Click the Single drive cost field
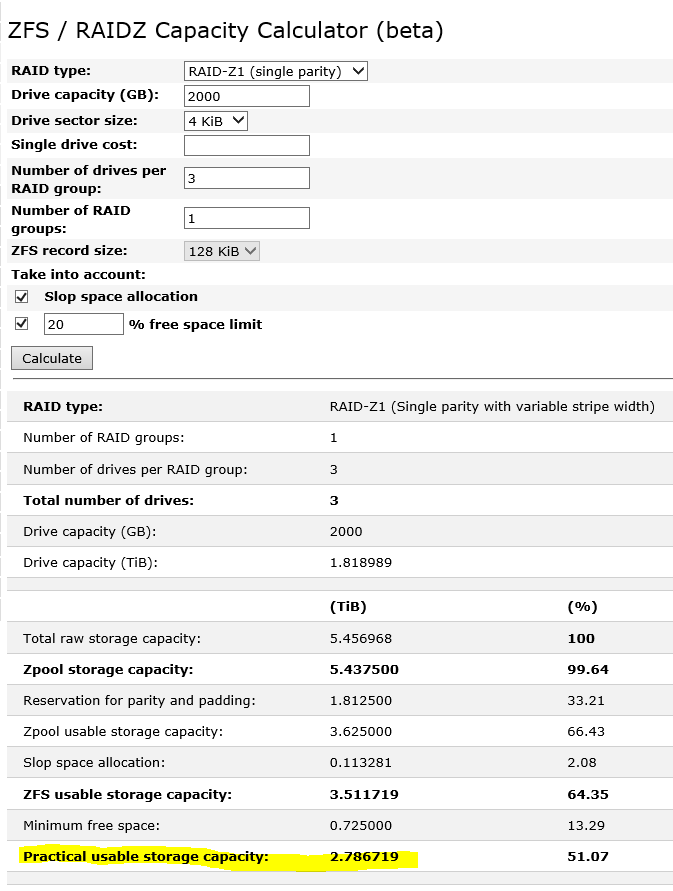The width and height of the screenshot is (673, 891). click(x=247, y=145)
